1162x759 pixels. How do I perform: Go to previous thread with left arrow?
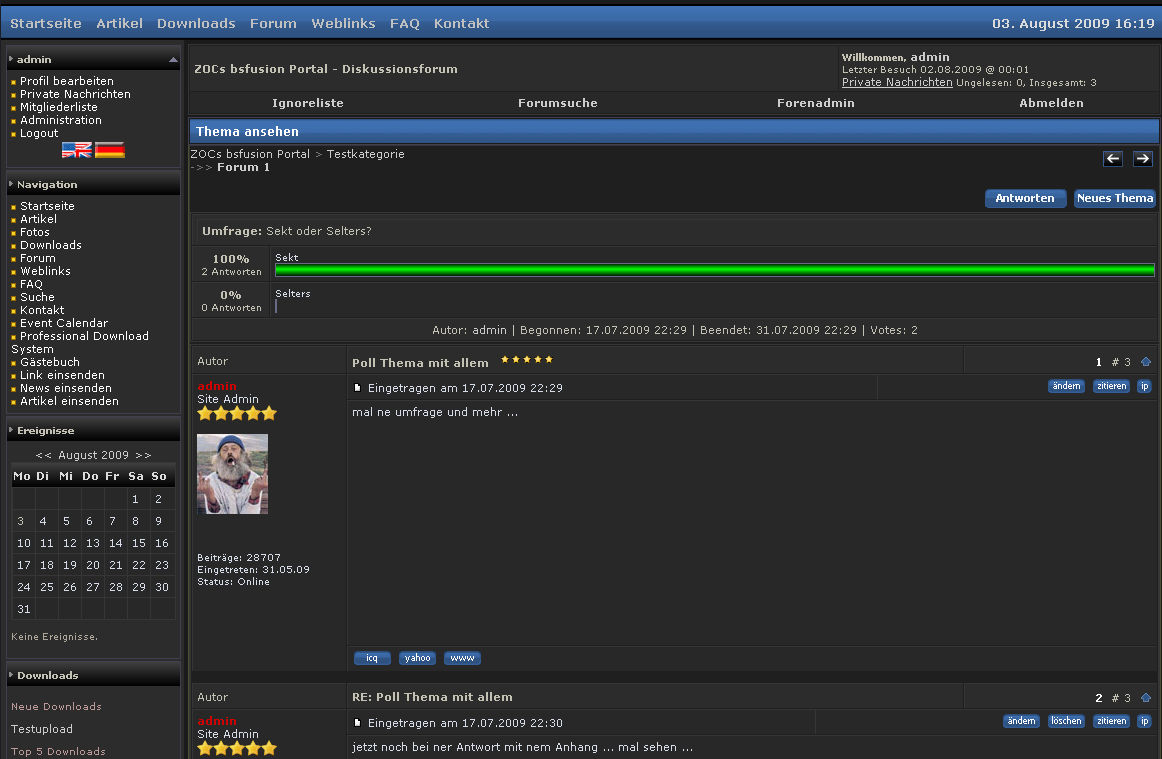1113,159
